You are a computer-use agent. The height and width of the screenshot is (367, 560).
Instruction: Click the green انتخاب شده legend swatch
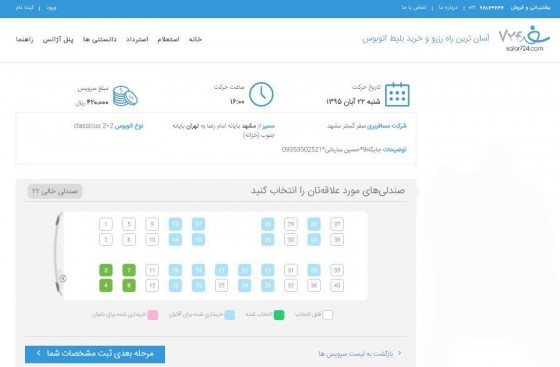(279, 315)
